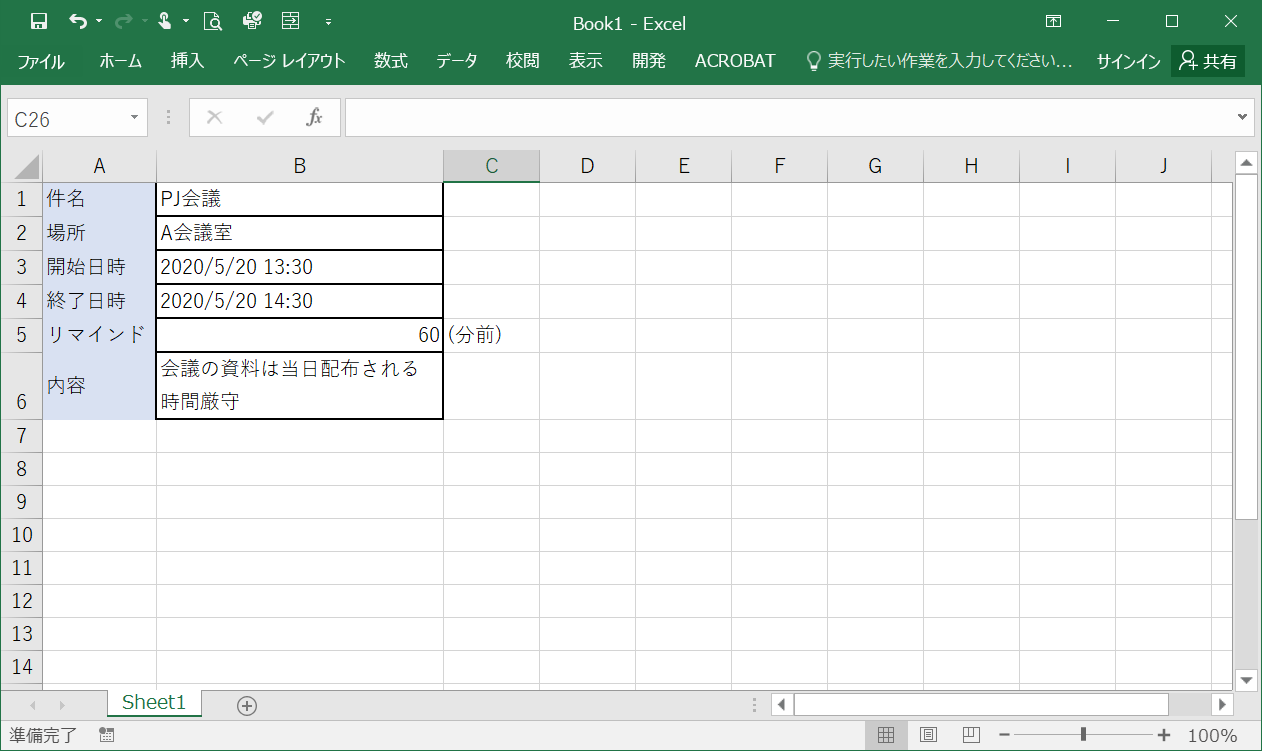Click the Select All corner triangle

(22, 166)
